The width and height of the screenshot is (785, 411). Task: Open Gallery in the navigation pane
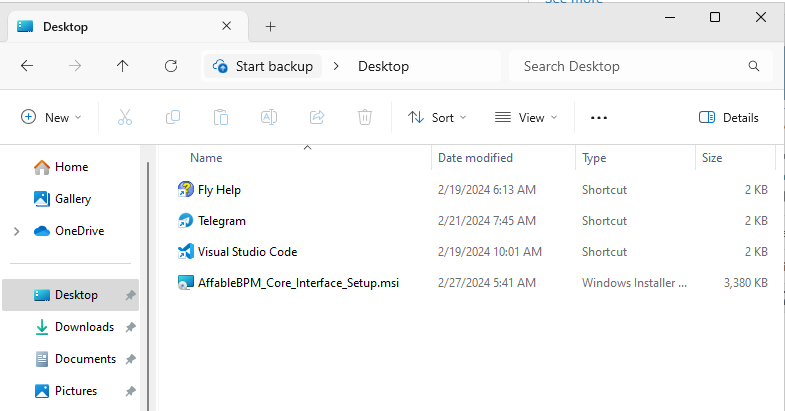point(73,199)
